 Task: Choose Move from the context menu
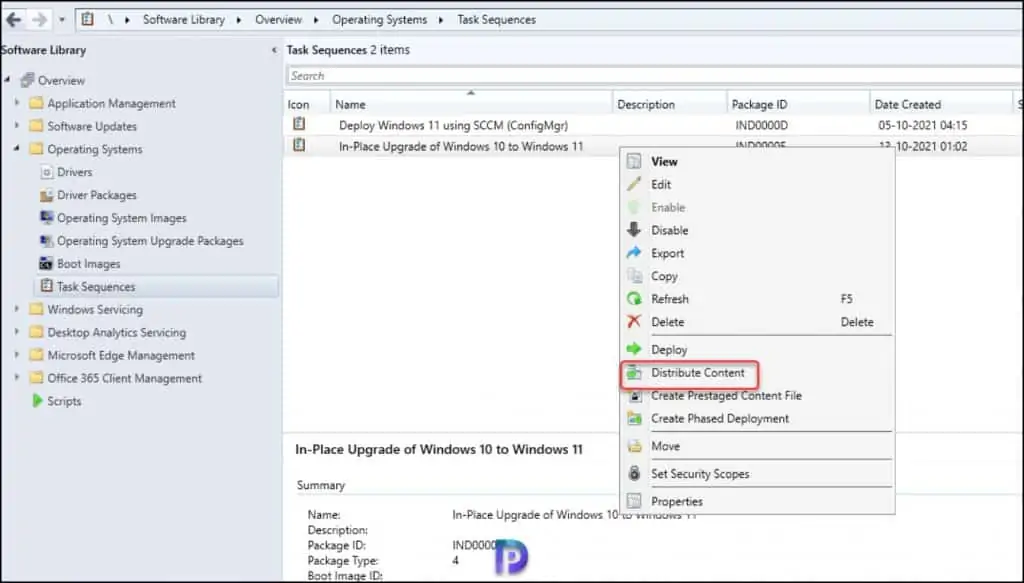point(758,447)
